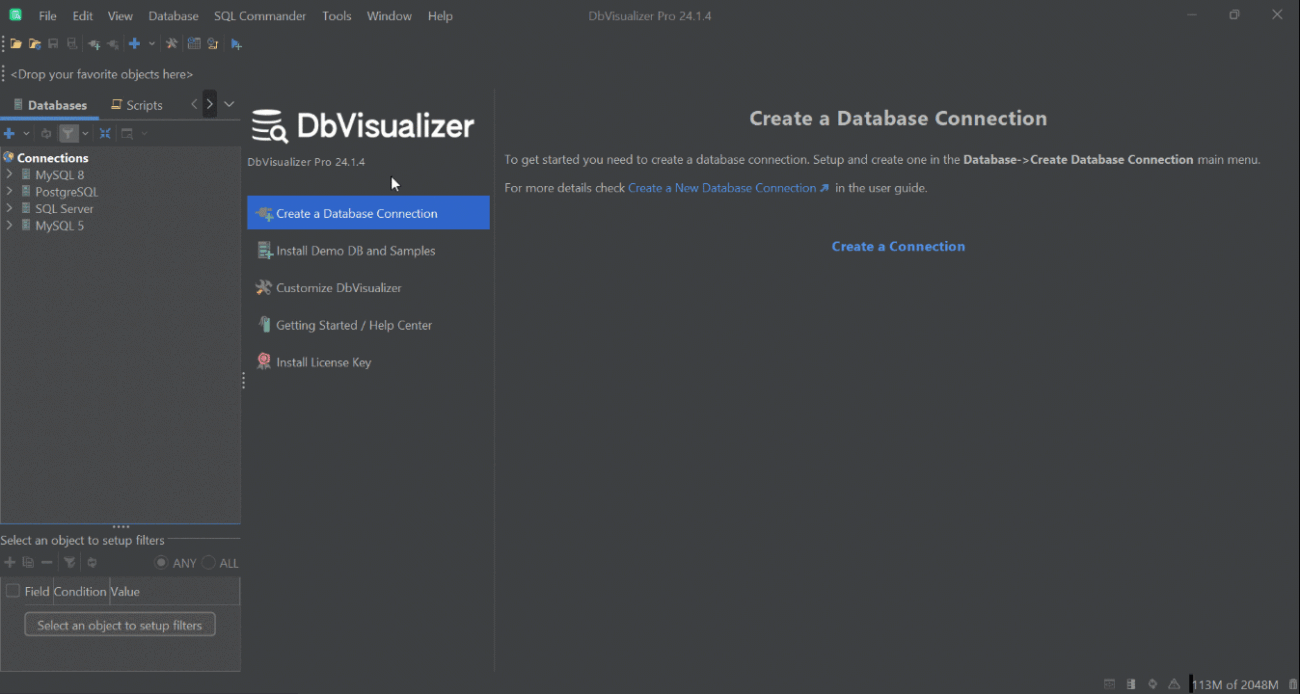Open the Tools menu
This screenshot has height=694, width=1300.
(337, 16)
